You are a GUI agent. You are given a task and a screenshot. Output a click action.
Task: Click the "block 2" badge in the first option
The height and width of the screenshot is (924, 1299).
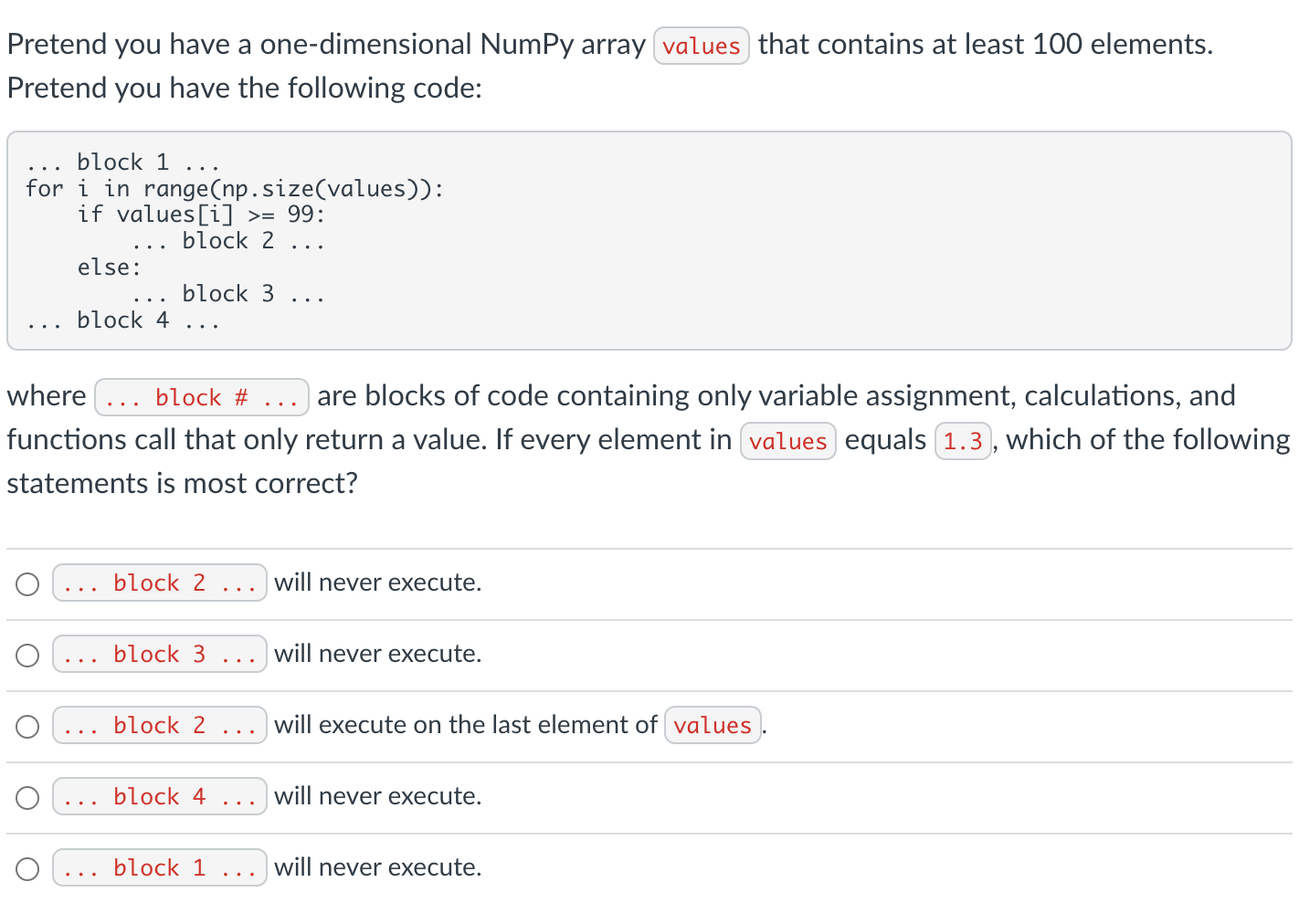(159, 583)
